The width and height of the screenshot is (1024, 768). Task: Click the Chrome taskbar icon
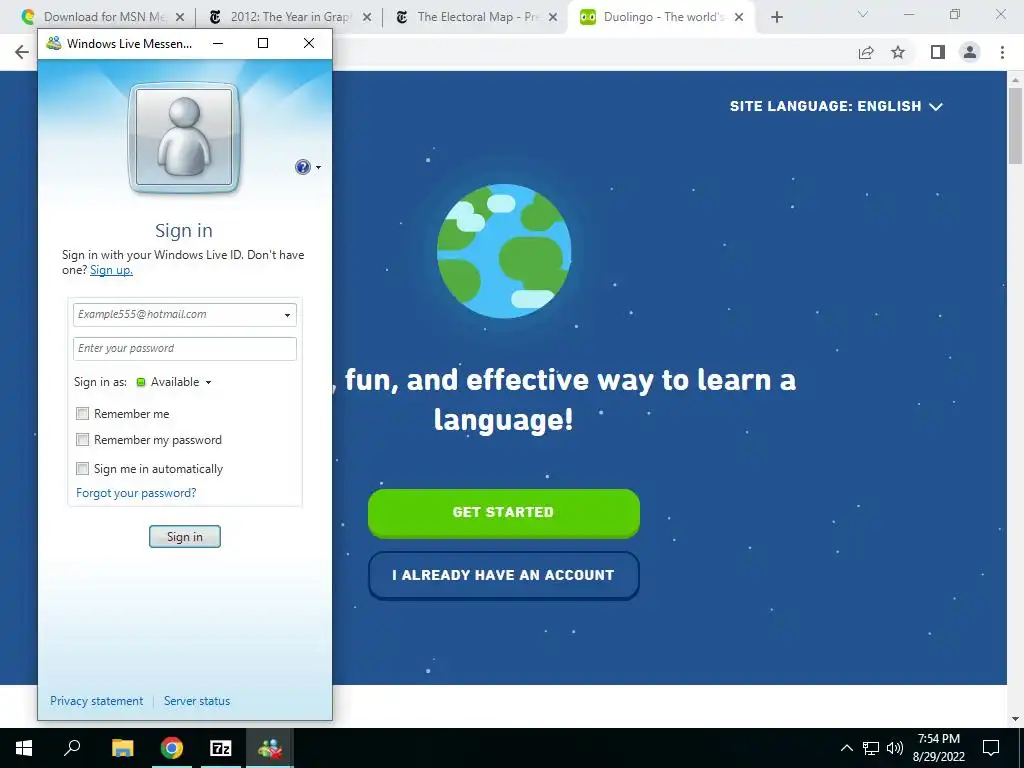(172, 748)
